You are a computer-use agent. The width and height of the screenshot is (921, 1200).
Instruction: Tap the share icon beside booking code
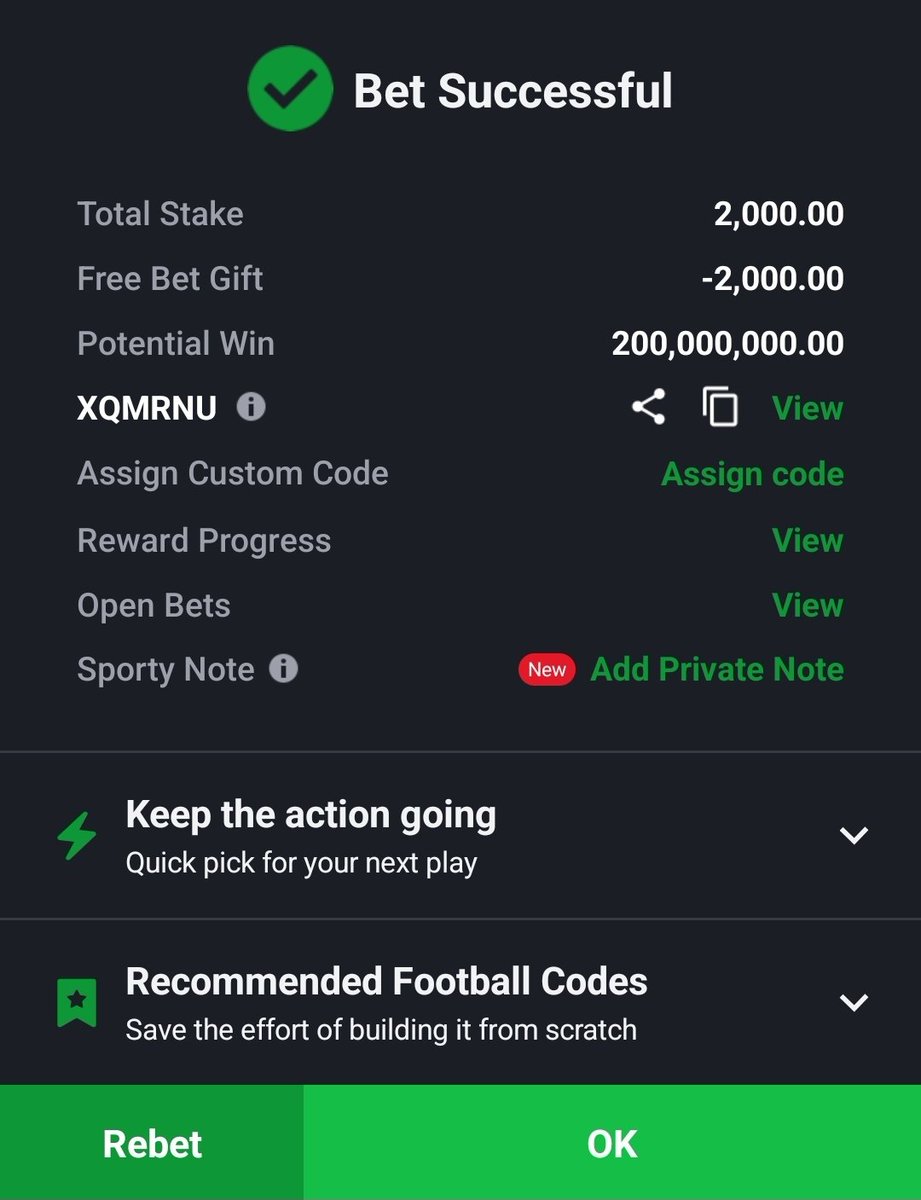coord(648,407)
